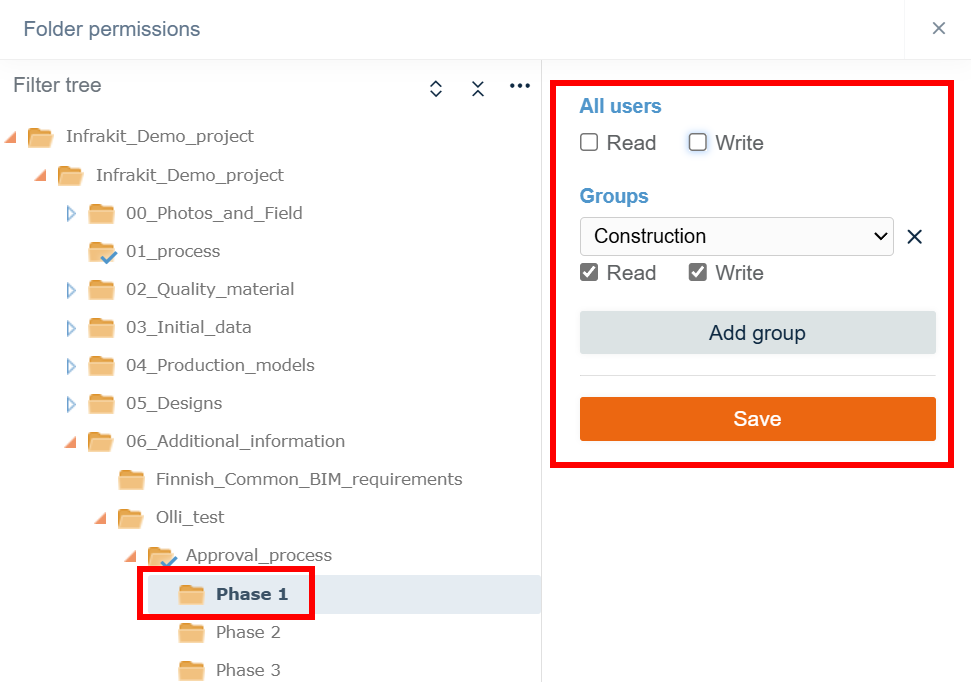This screenshot has height=682, width=971.
Task: Expand the 00_Photos_and_Field folder
Action: (x=71, y=213)
